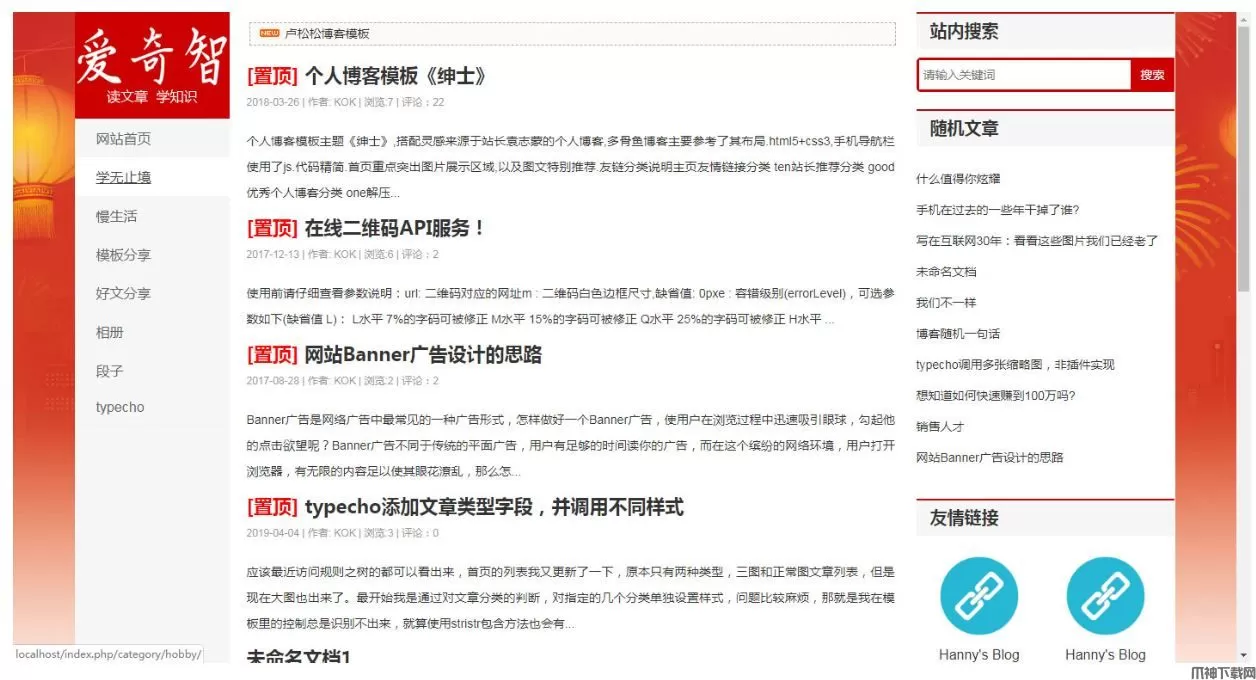Click the 读文章 学知识 slogan text
The image size is (1256, 680).
pos(152,97)
